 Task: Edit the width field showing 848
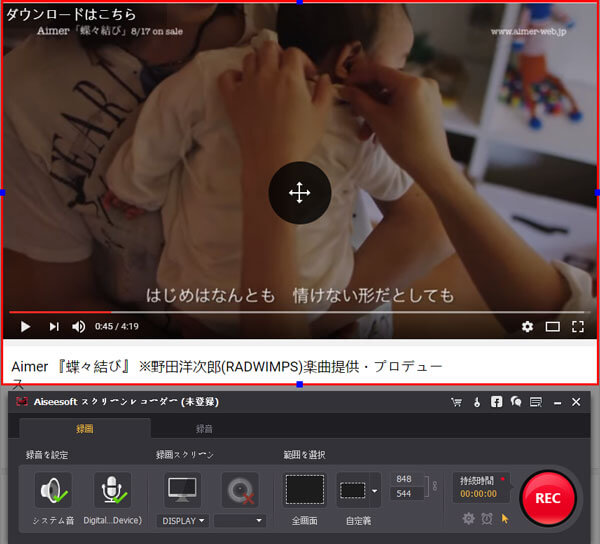[407, 479]
